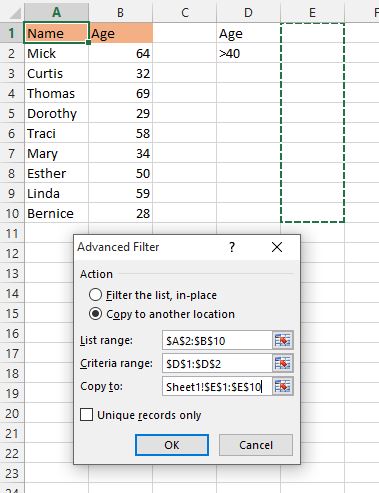Click inside the Copy to field
The height and width of the screenshot is (493, 379).
217,386
